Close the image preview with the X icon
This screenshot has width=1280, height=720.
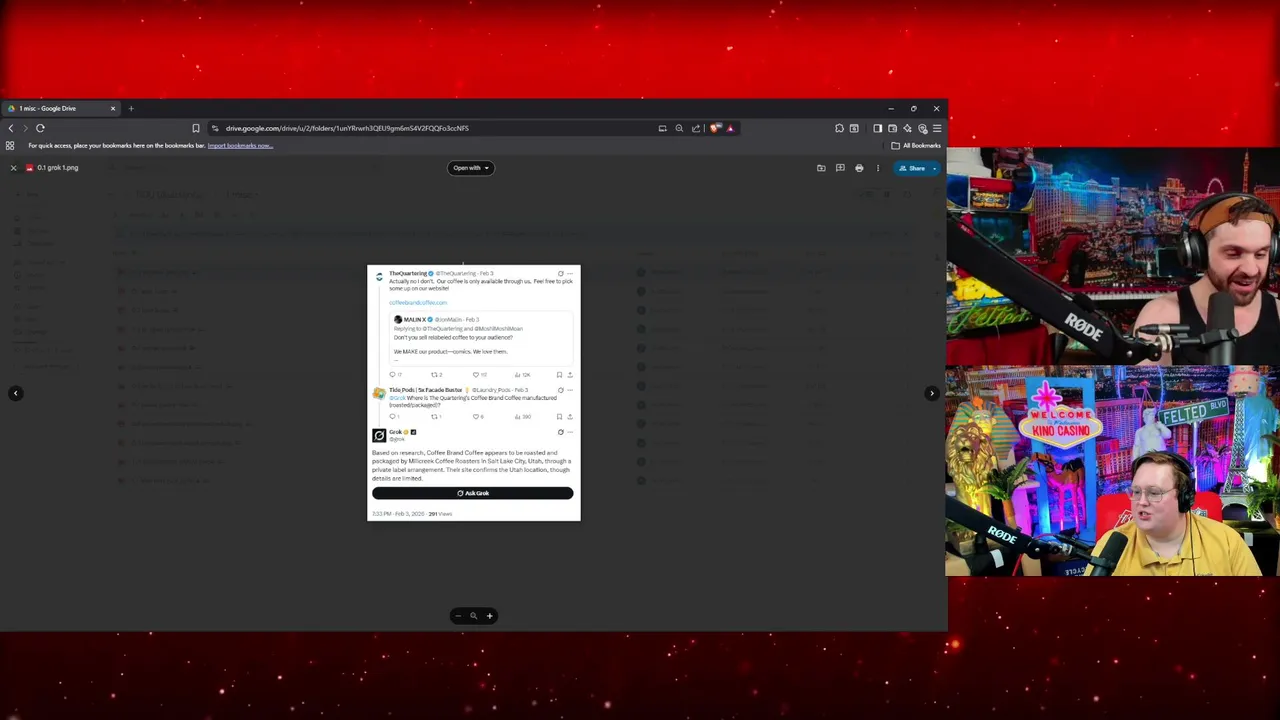point(13,168)
